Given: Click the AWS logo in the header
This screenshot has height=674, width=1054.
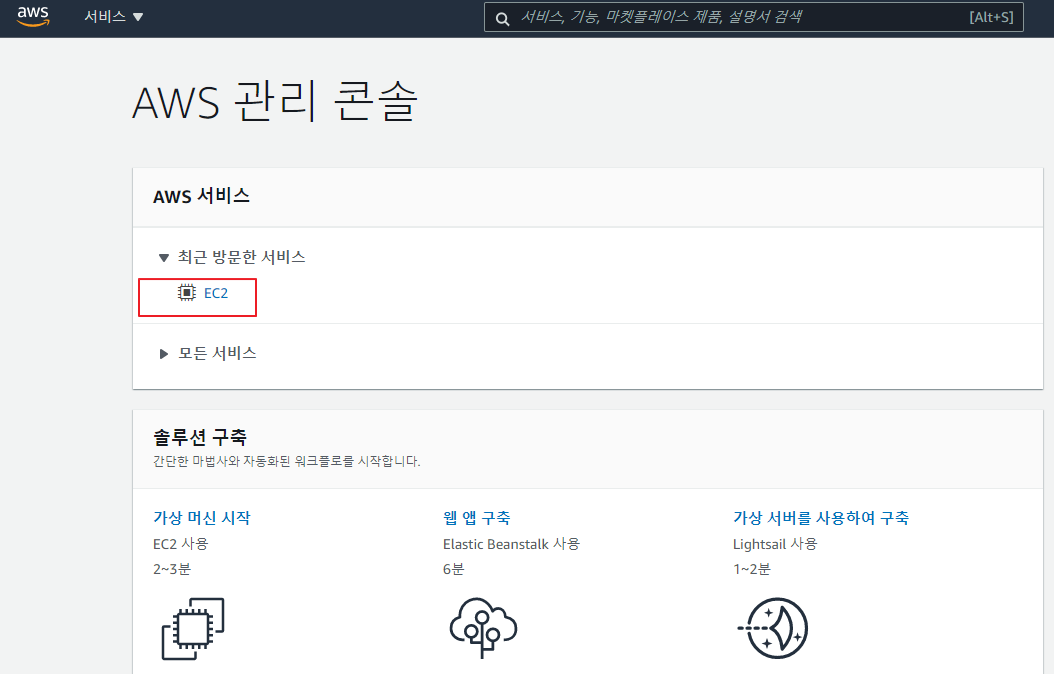Looking at the screenshot, I should tap(33, 16).
